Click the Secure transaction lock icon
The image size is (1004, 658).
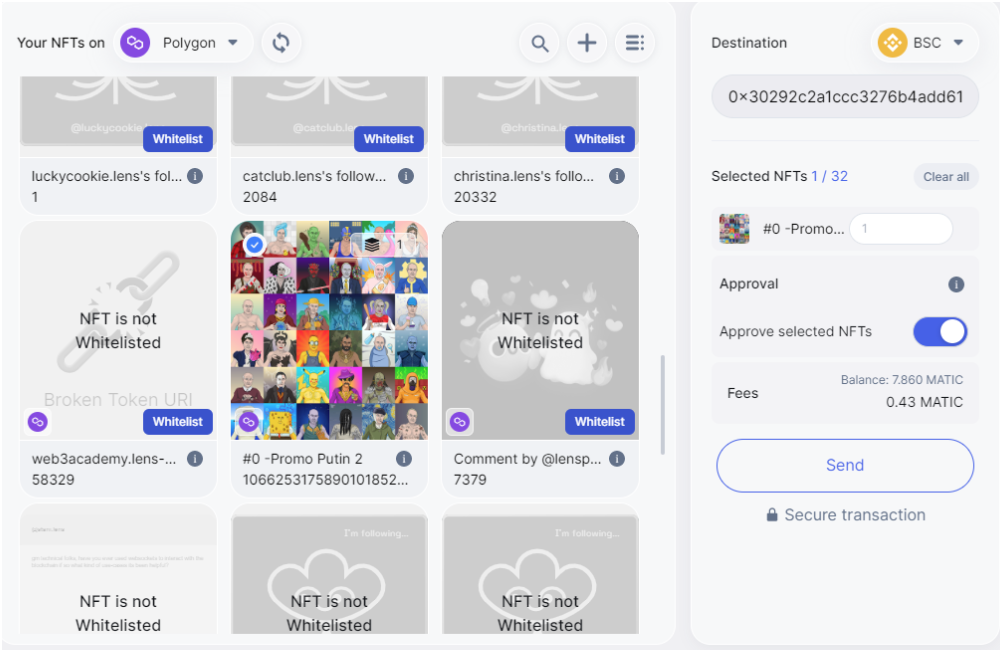772,515
